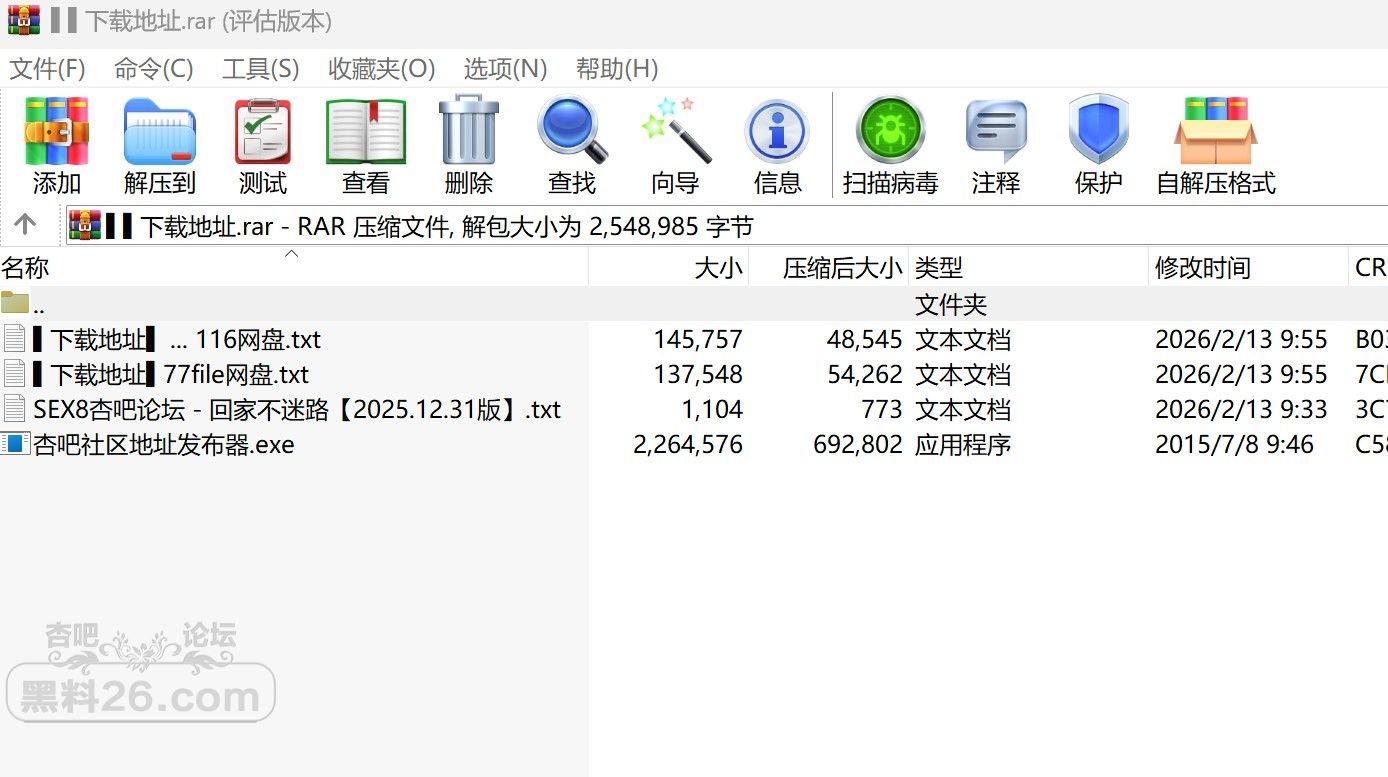This screenshot has width=1388, height=777.
Task: Click the WinRAR icon in the title bar
Action: 23,20
